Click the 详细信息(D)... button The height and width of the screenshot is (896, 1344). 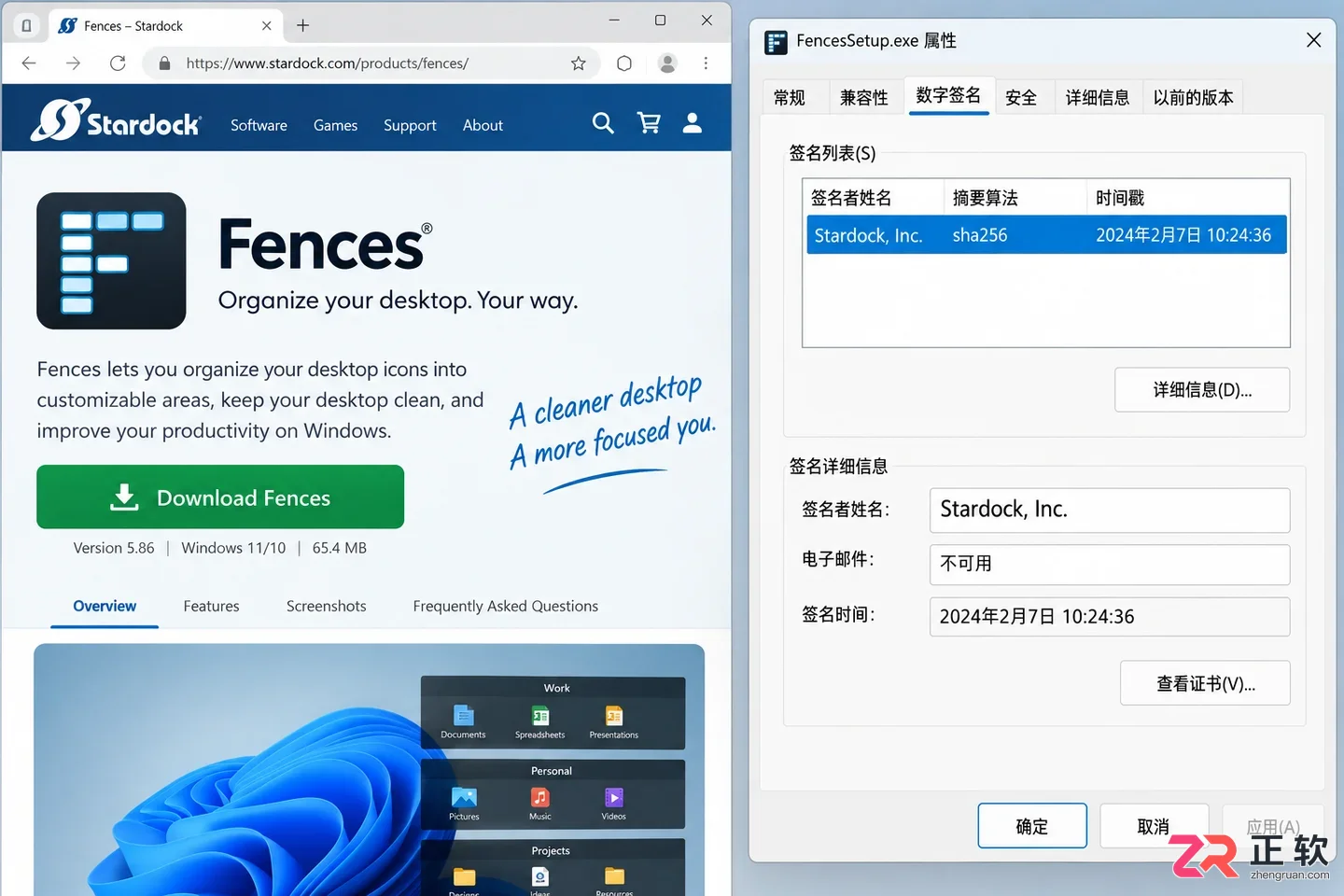1202,390
